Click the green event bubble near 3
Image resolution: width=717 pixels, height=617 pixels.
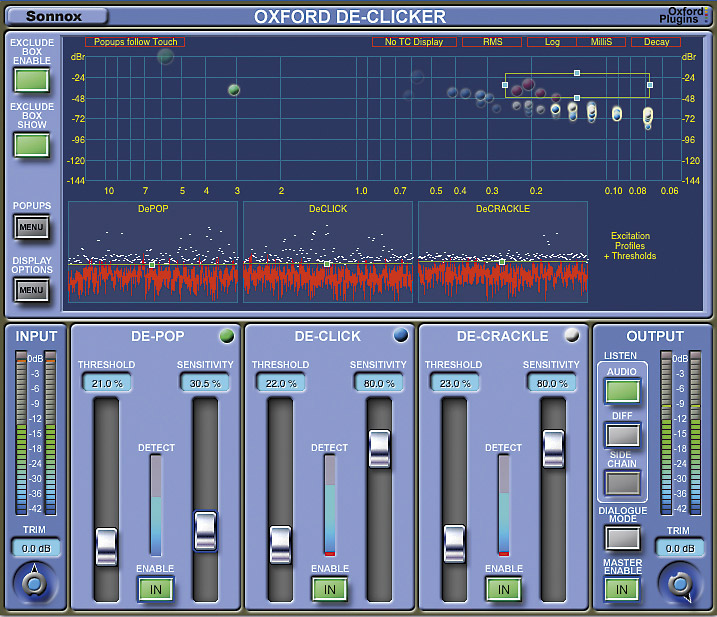(234, 90)
